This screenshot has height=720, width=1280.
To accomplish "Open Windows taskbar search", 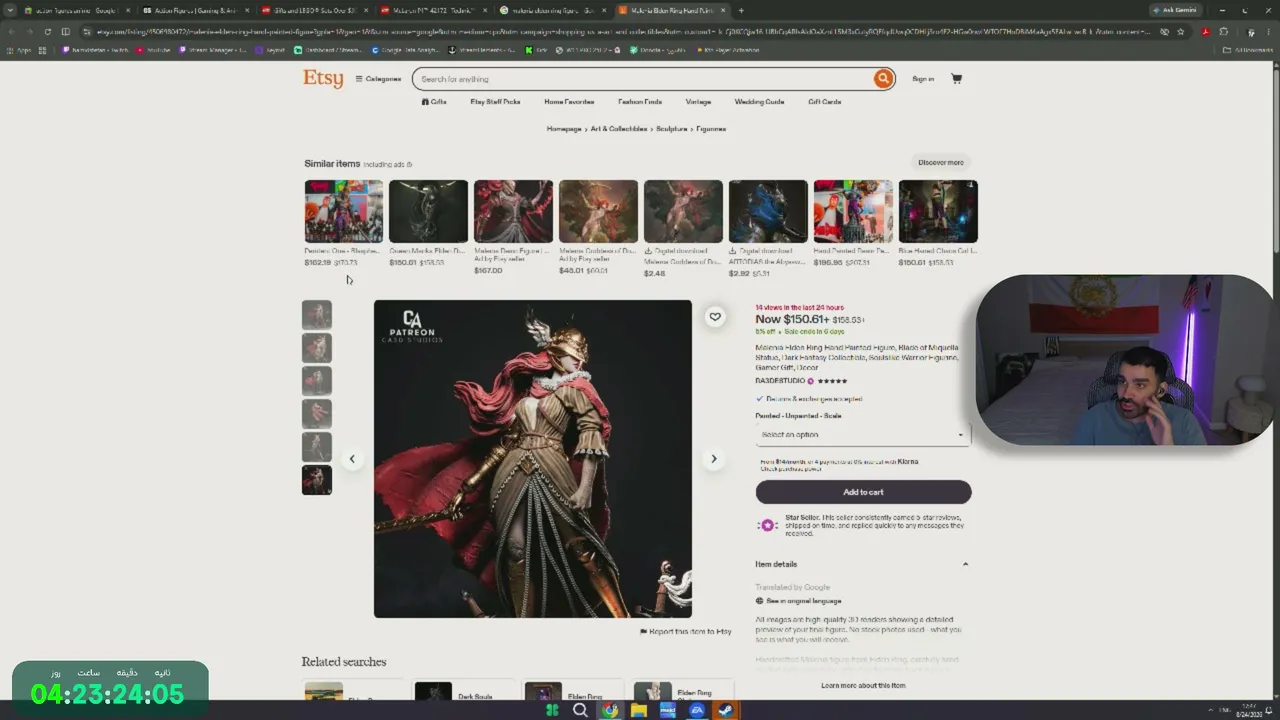I will 580,711.
